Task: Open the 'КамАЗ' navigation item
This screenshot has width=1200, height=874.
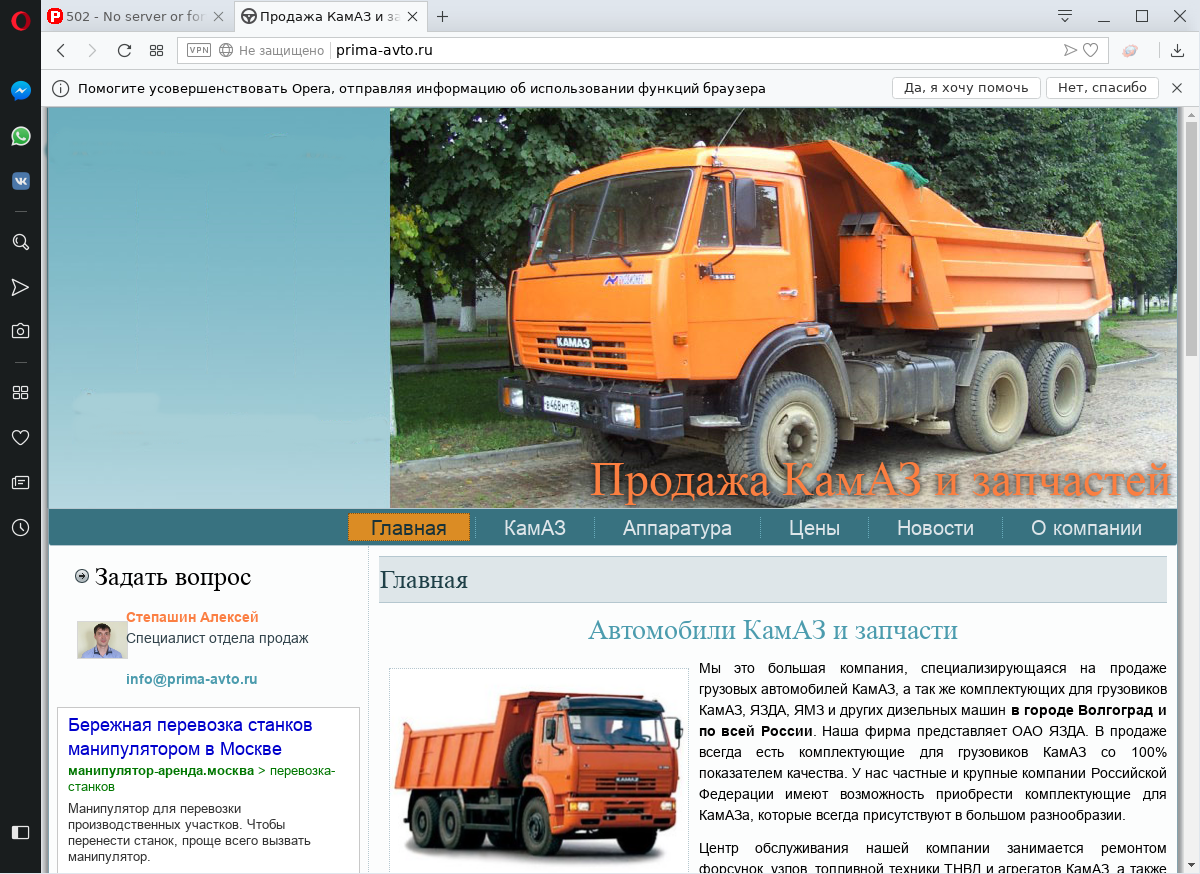Action: (x=535, y=528)
